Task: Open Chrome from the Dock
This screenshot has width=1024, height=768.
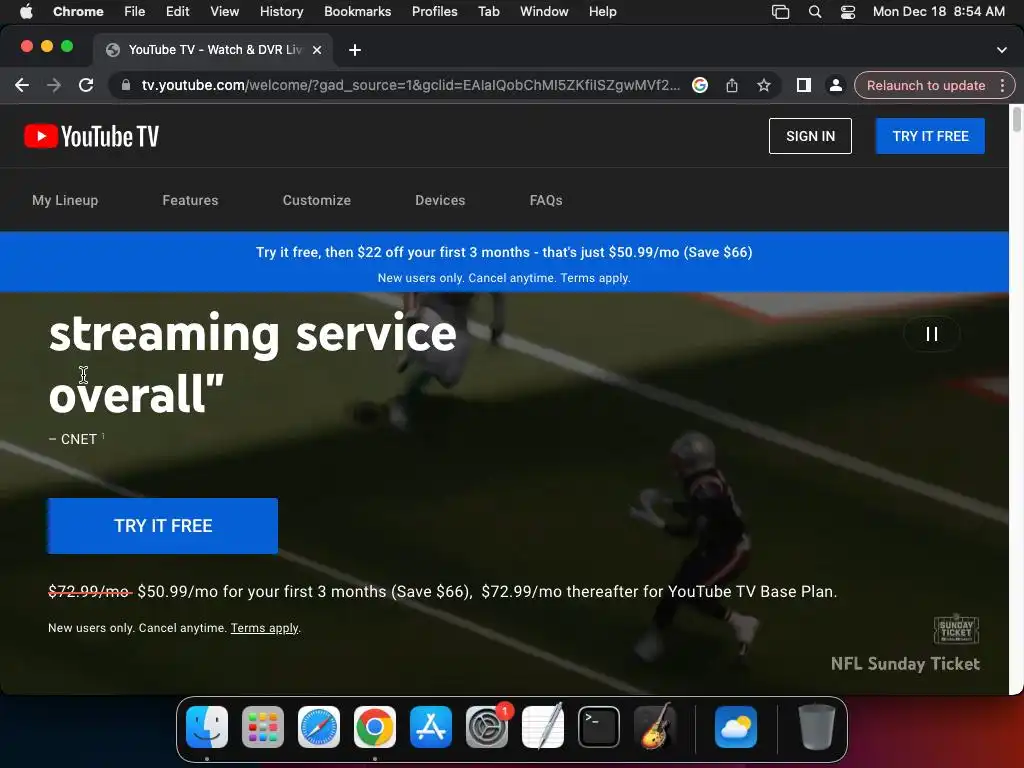Action: coord(375,727)
